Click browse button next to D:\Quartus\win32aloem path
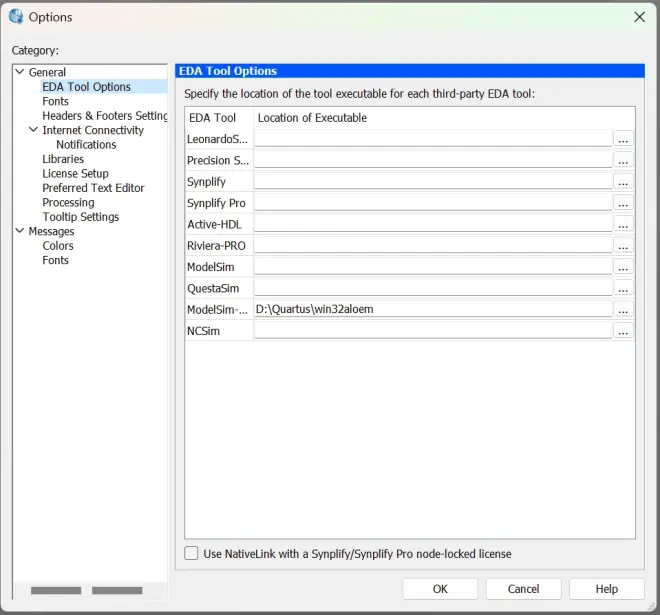The image size is (660, 615). [623, 310]
